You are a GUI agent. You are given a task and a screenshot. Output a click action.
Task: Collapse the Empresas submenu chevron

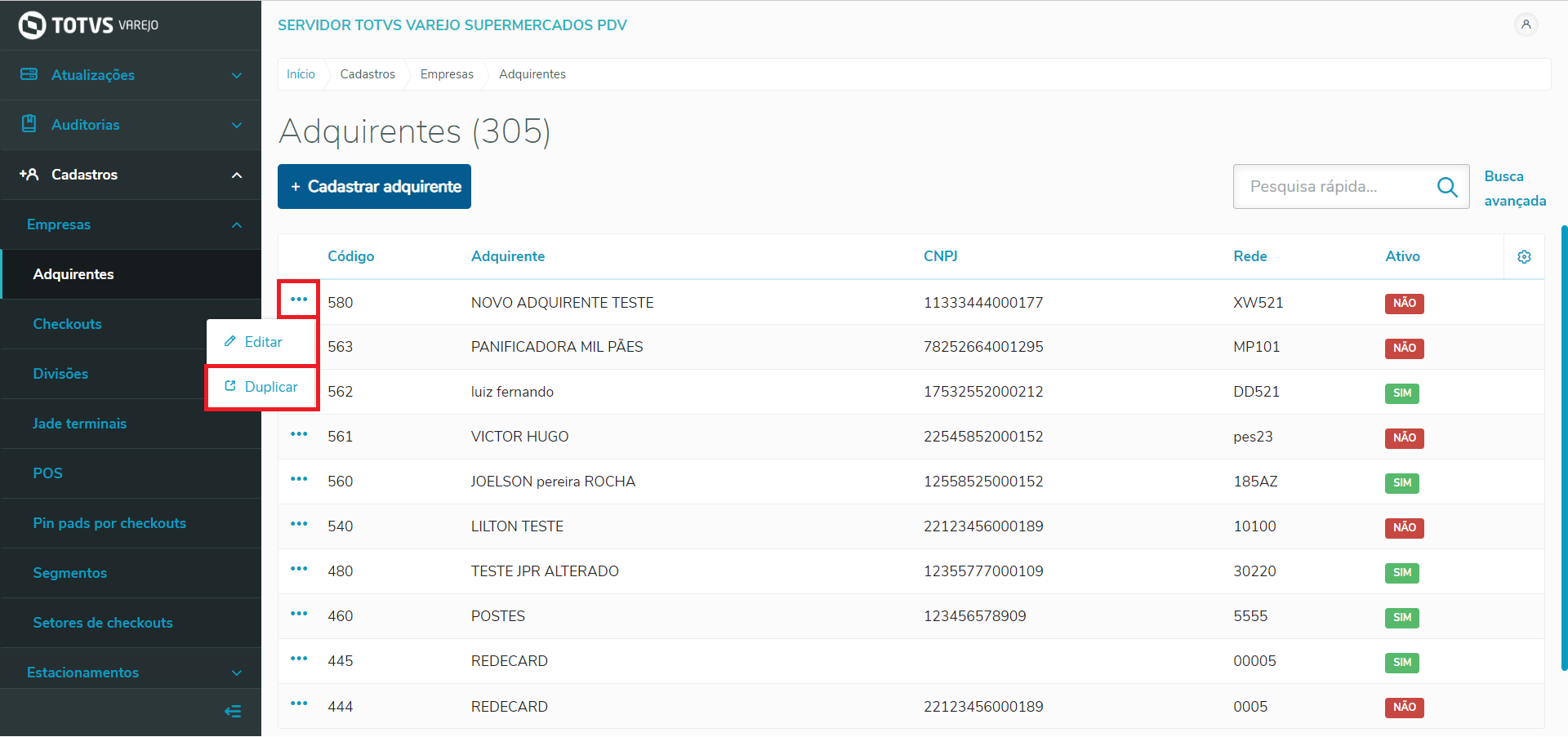(x=237, y=224)
